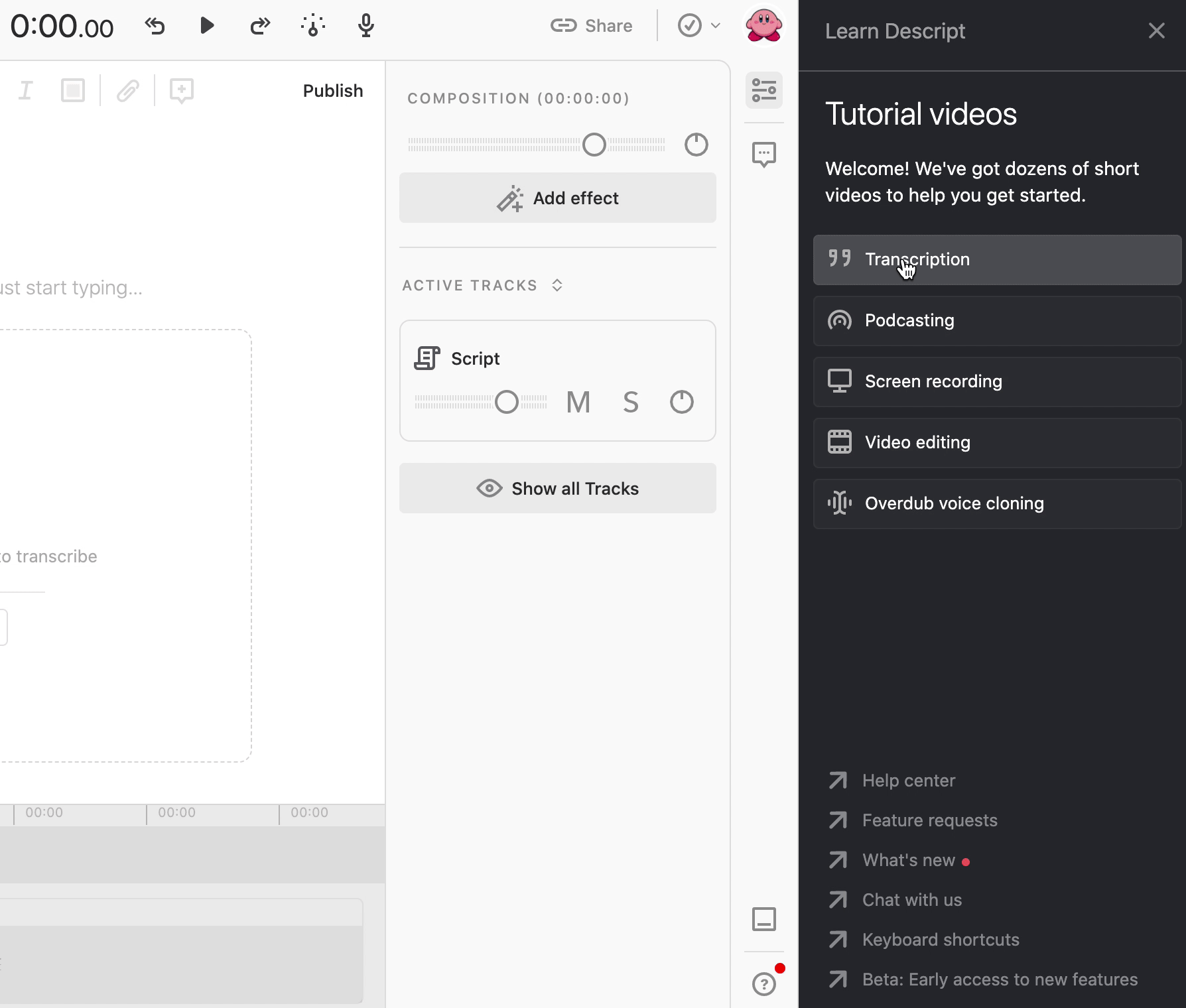Open the Kirby profile avatar

[x=764, y=25]
